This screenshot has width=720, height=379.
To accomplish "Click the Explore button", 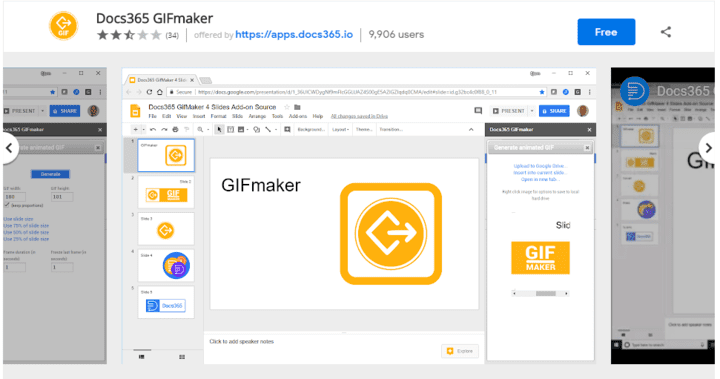I will pos(460,351).
